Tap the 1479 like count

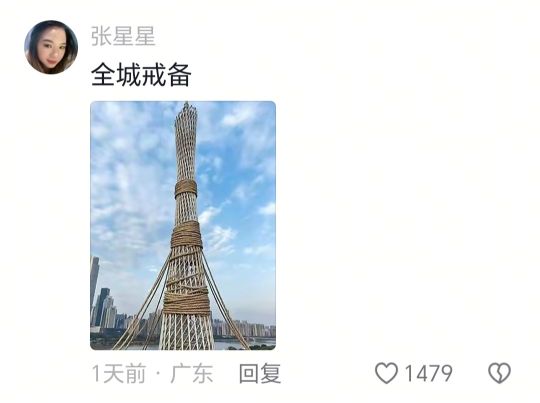[428, 373]
